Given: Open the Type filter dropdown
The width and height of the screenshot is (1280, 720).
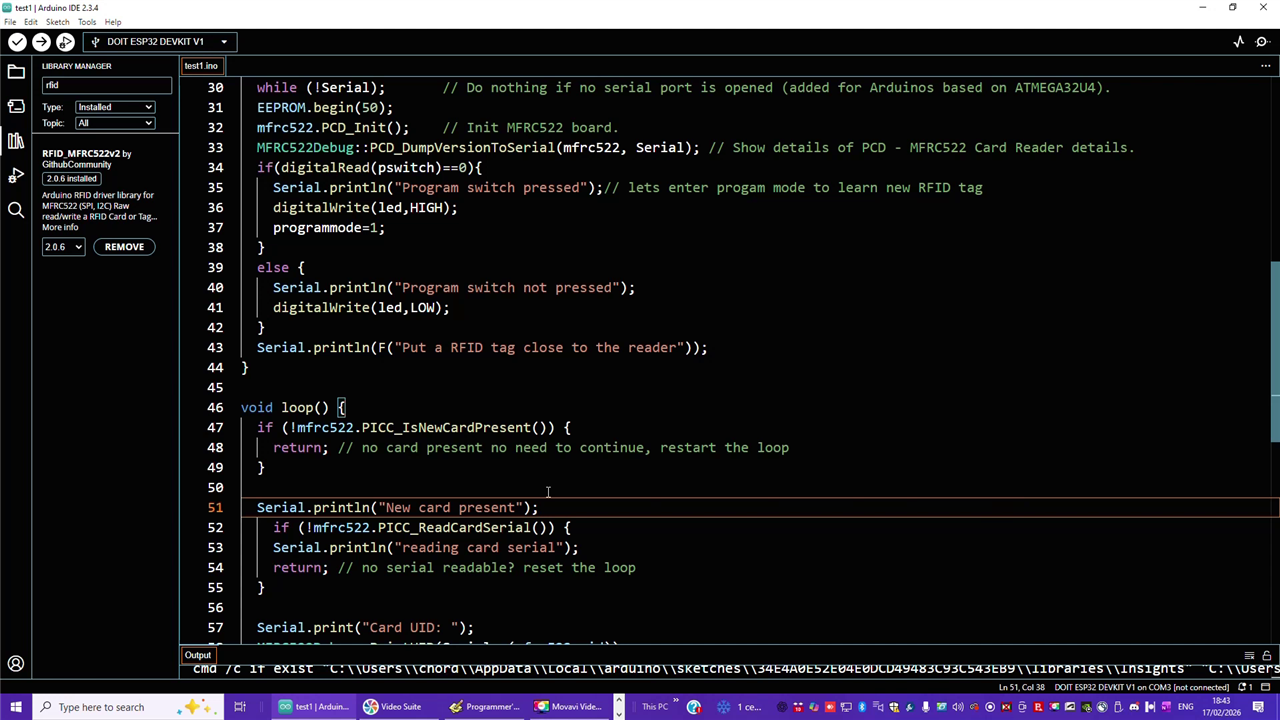Looking at the screenshot, I should coord(115,107).
